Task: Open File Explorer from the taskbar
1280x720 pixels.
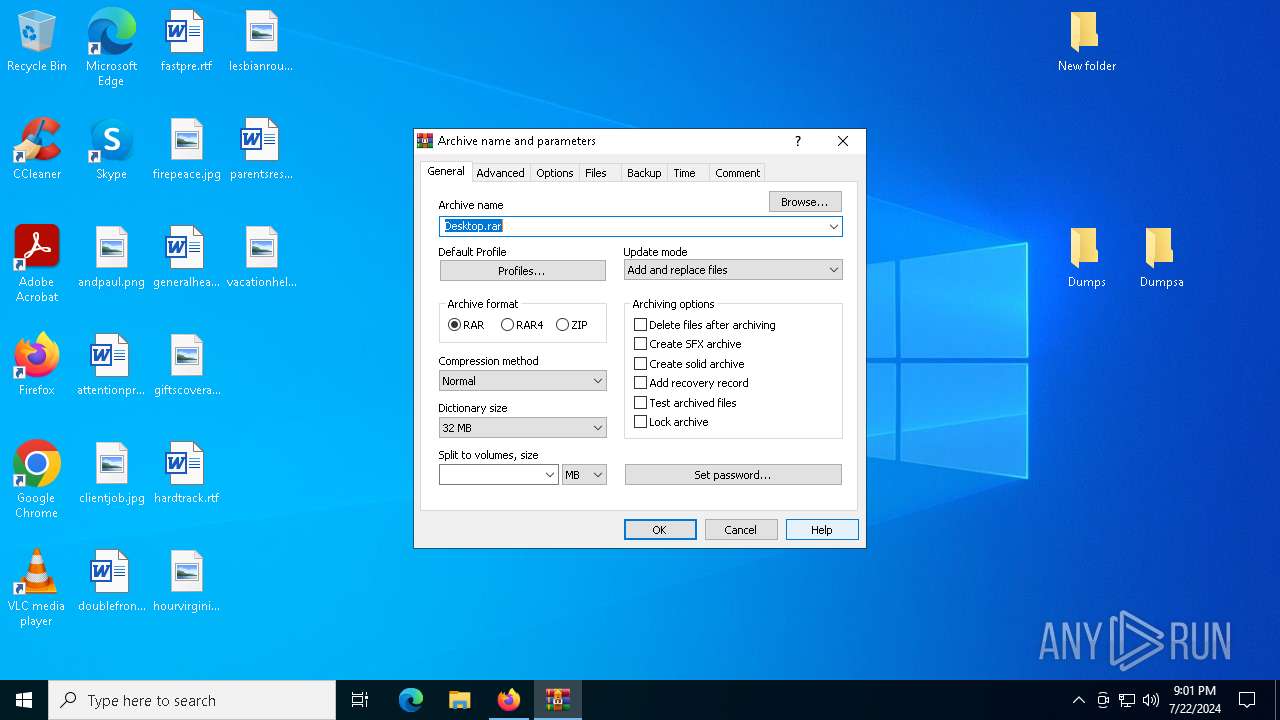Action: (460, 700)
